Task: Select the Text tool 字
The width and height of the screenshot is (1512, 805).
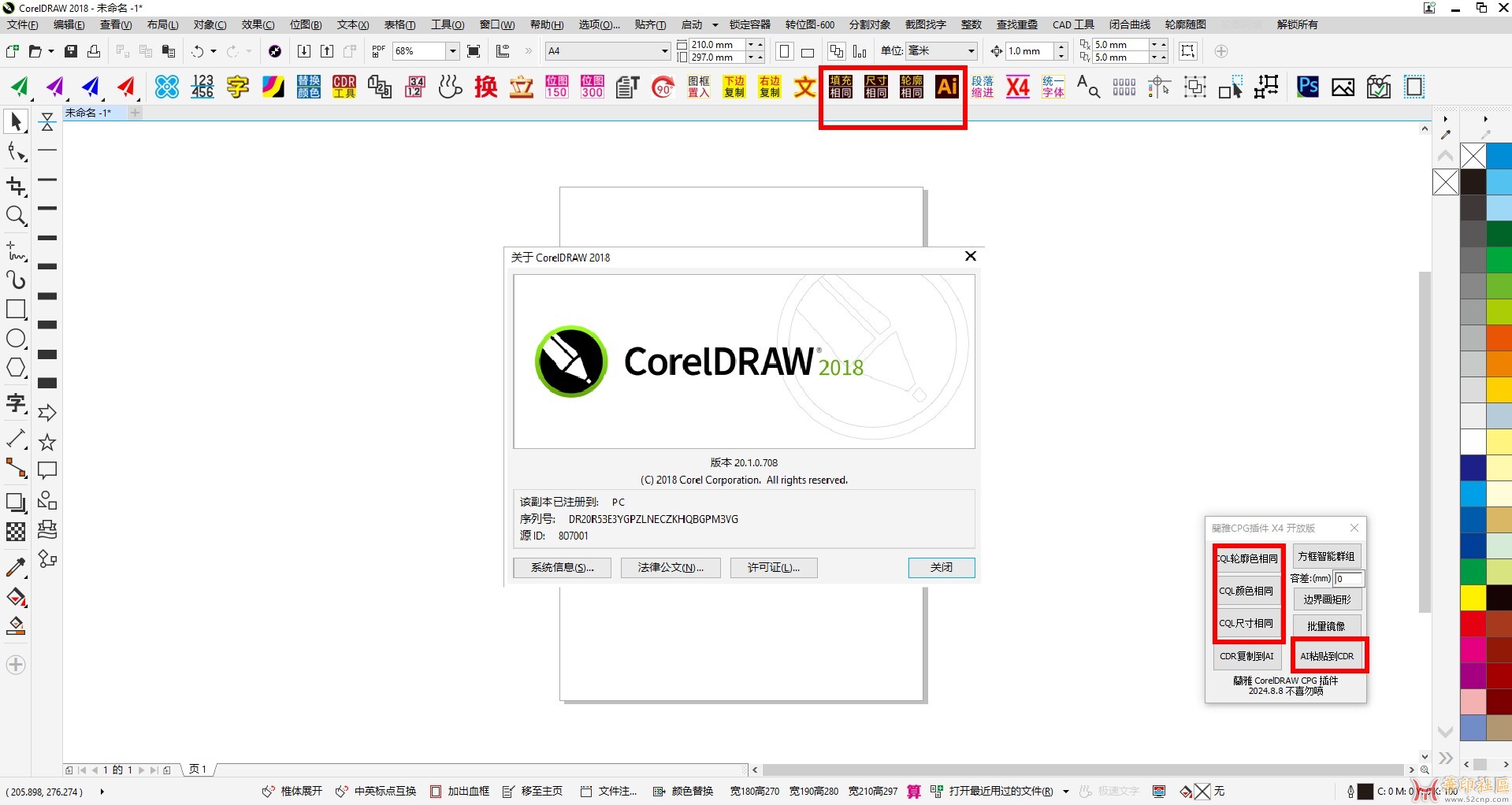Action: coord(16,404)
